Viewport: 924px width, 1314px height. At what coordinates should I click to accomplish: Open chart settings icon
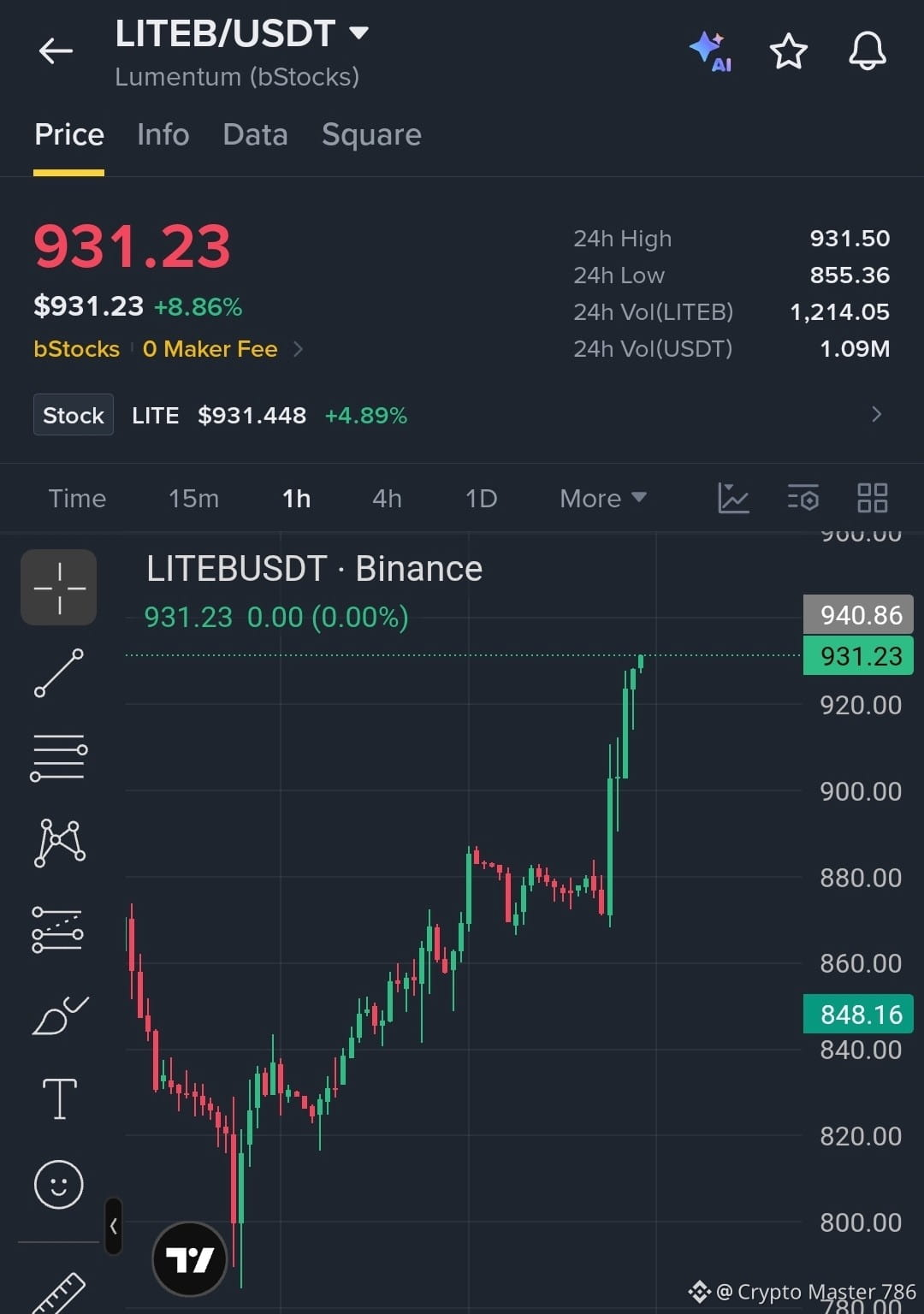803,498
